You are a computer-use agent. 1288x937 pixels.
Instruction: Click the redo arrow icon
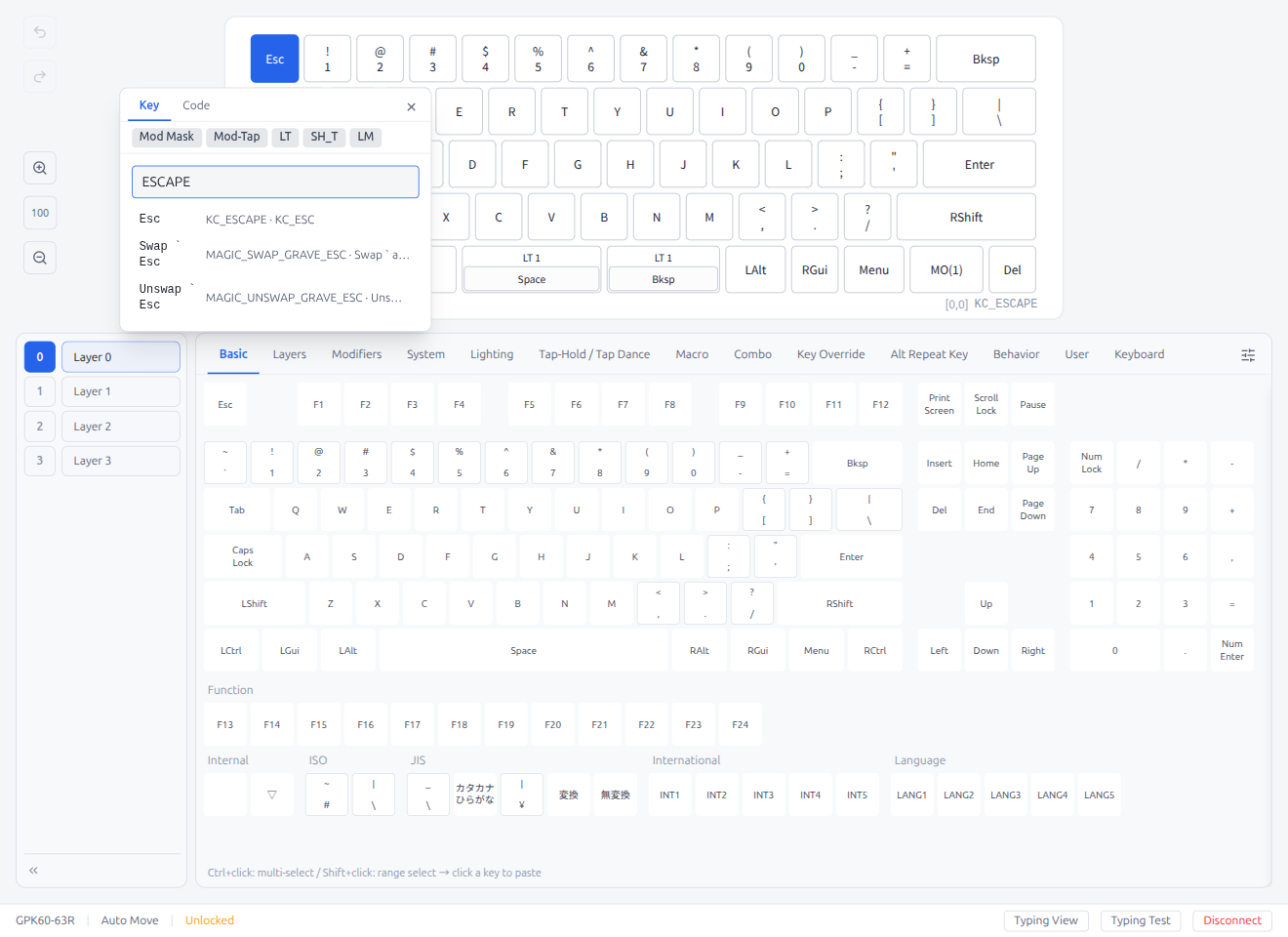point(39,76)
